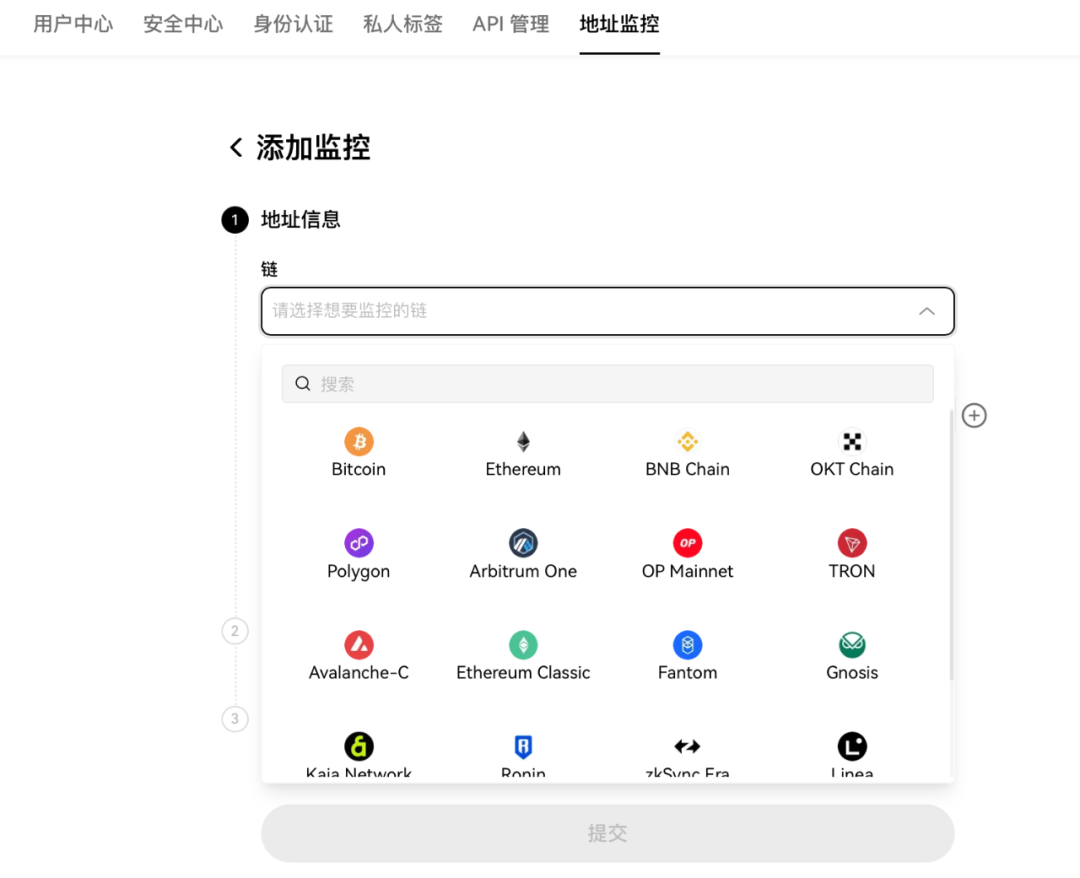Select the OKT Chain icon
Viewport: 1080px width, 878px height.
point(852,441)
